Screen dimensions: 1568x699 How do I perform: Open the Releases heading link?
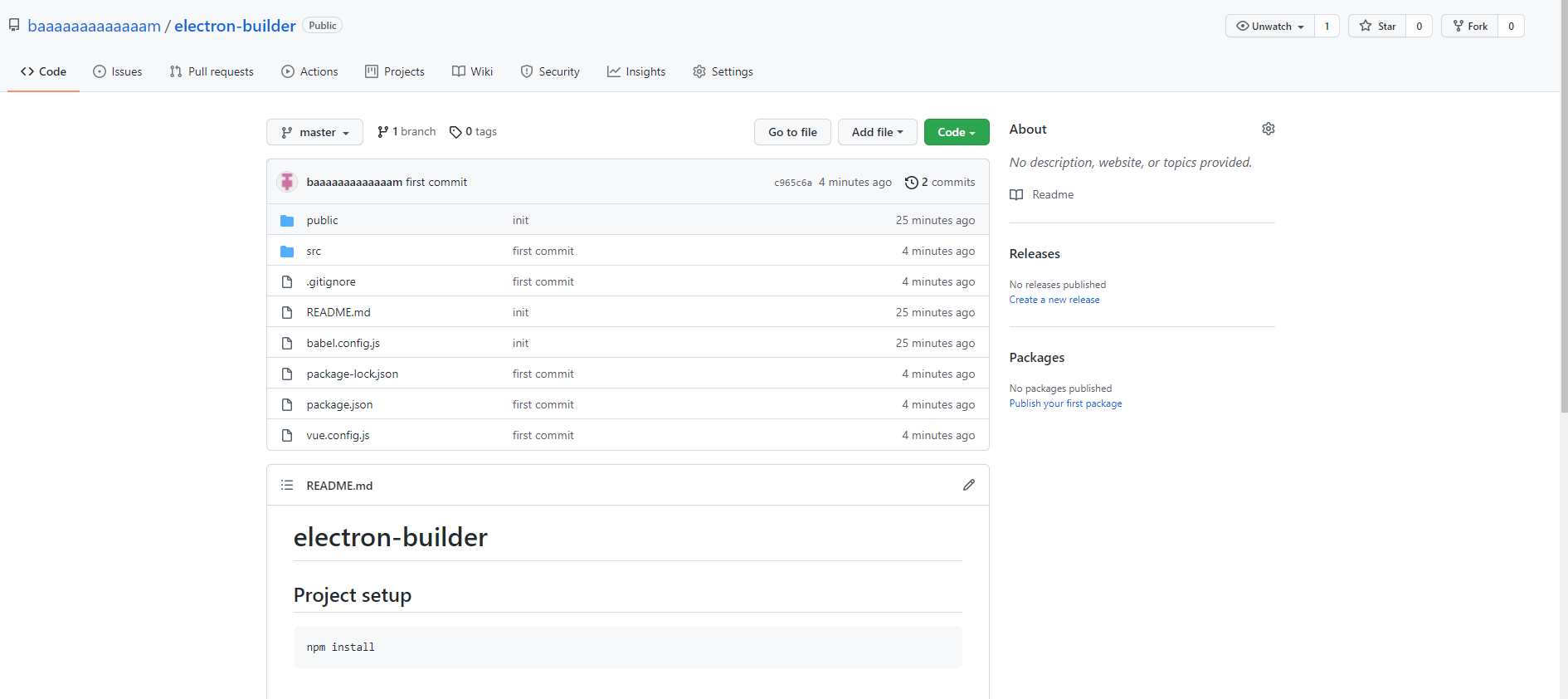tap(1034, 253)
